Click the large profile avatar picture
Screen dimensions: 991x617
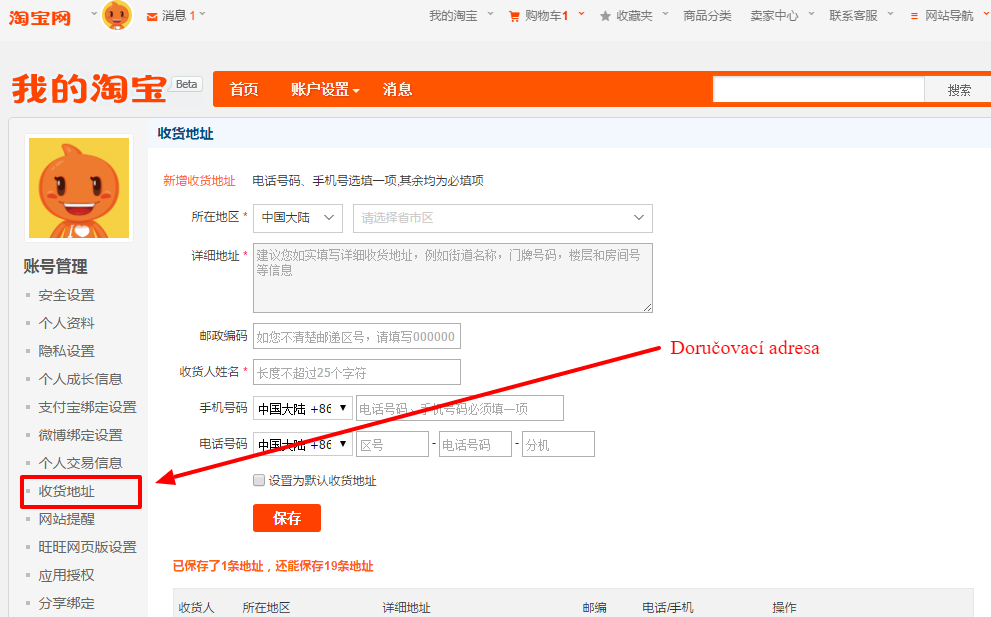pos(79,188)
